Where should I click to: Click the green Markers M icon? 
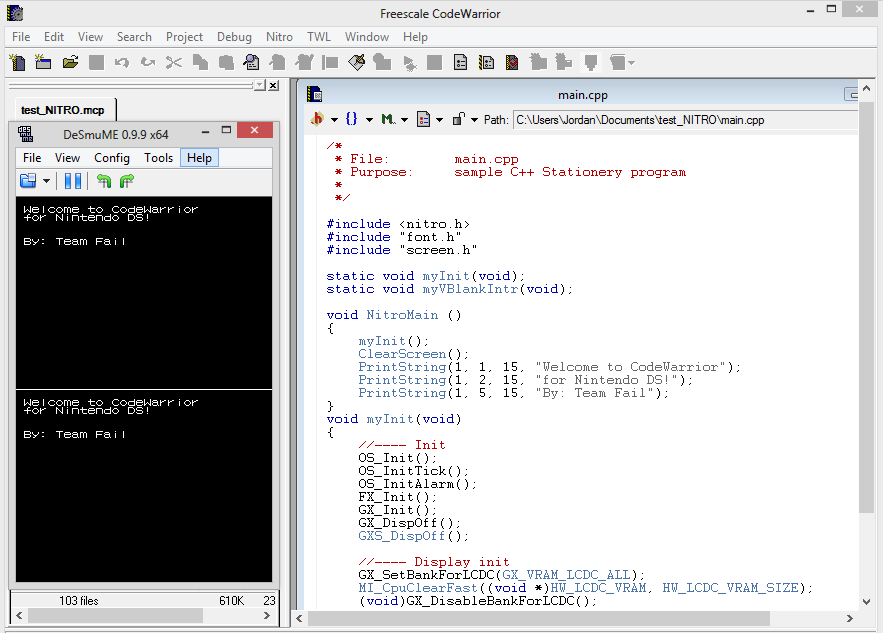pyautogui.click(x=387, y=119)
